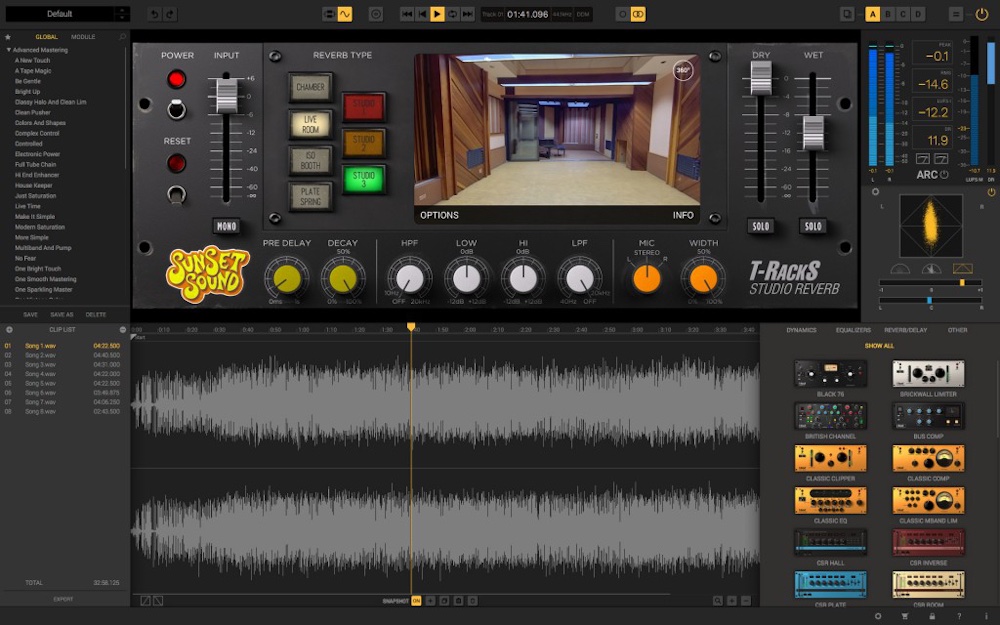This screenshot has height=625, width=1000.
Task: Click the zoom magnifier below the waveform
Action: pos(716,601)
